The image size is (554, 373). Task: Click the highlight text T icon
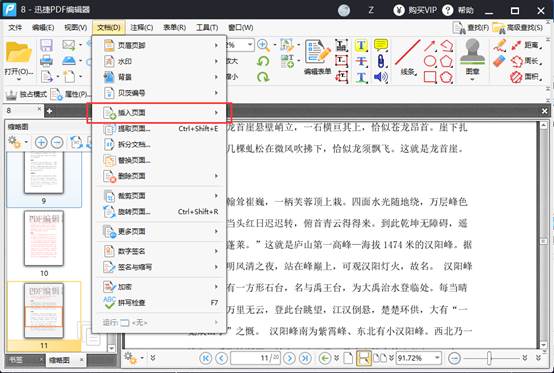361,45
